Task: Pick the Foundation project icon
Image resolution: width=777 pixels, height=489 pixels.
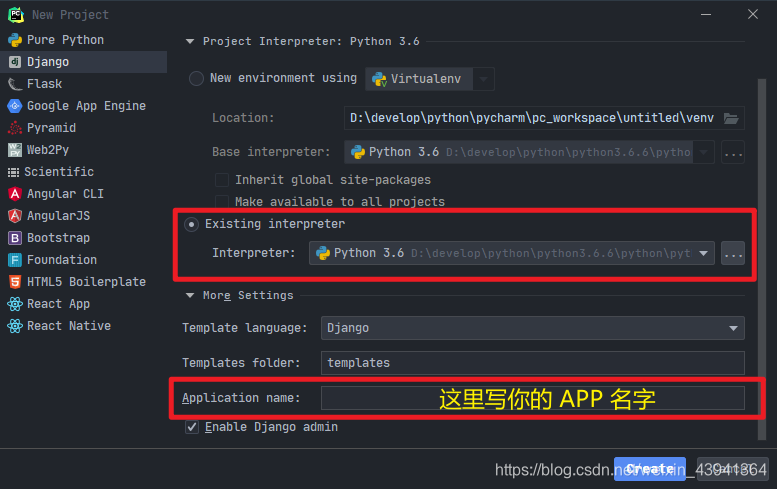Action: [x=15, y=260]
